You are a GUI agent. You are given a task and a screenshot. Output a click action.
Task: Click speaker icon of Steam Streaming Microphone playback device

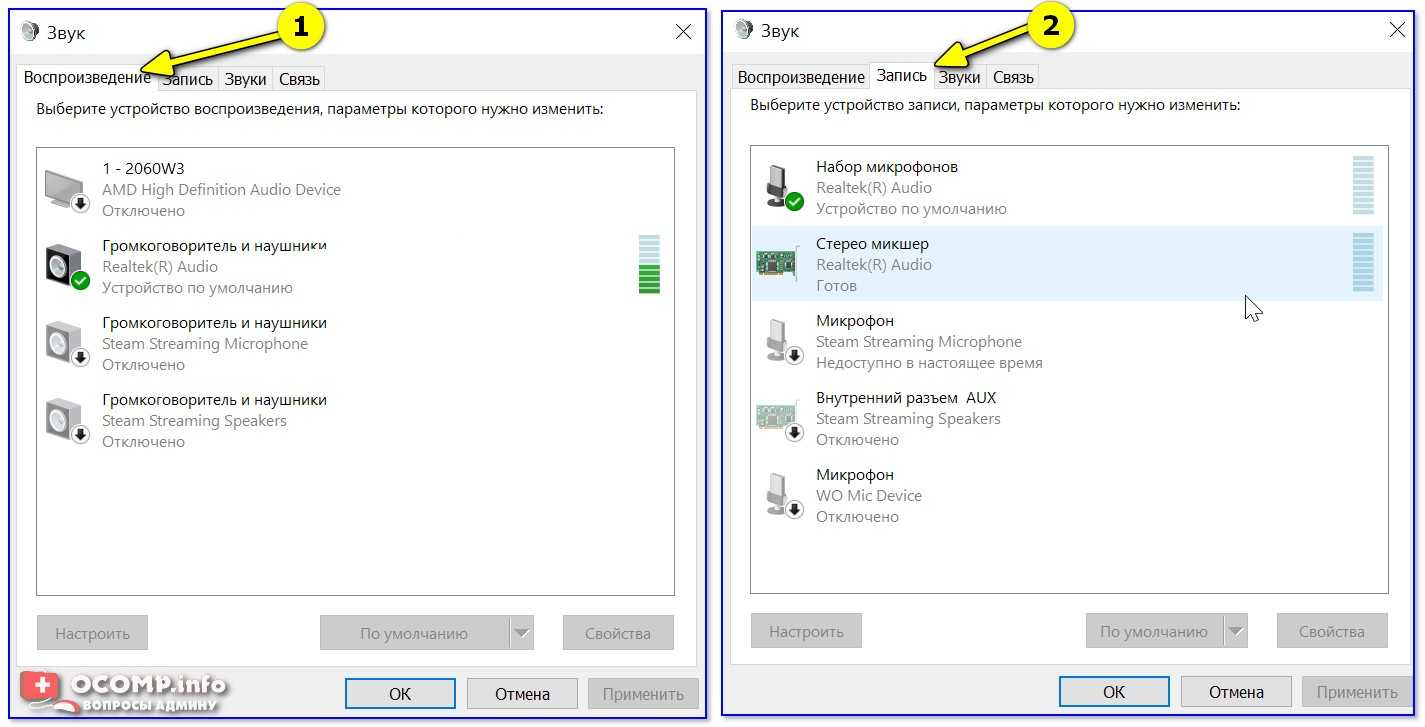point(66,343)
